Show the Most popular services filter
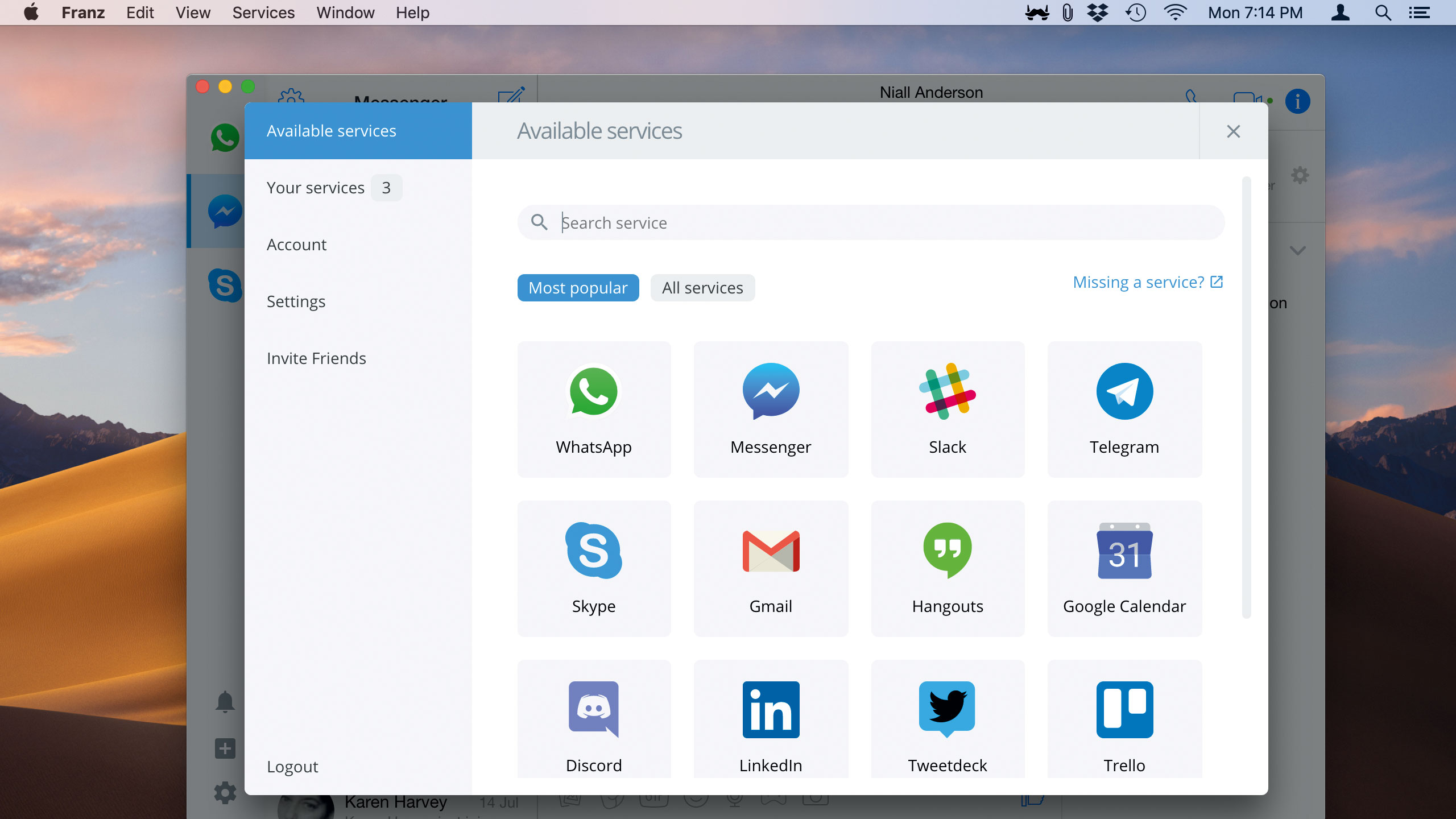1456x819 pixels. point(578,288)
